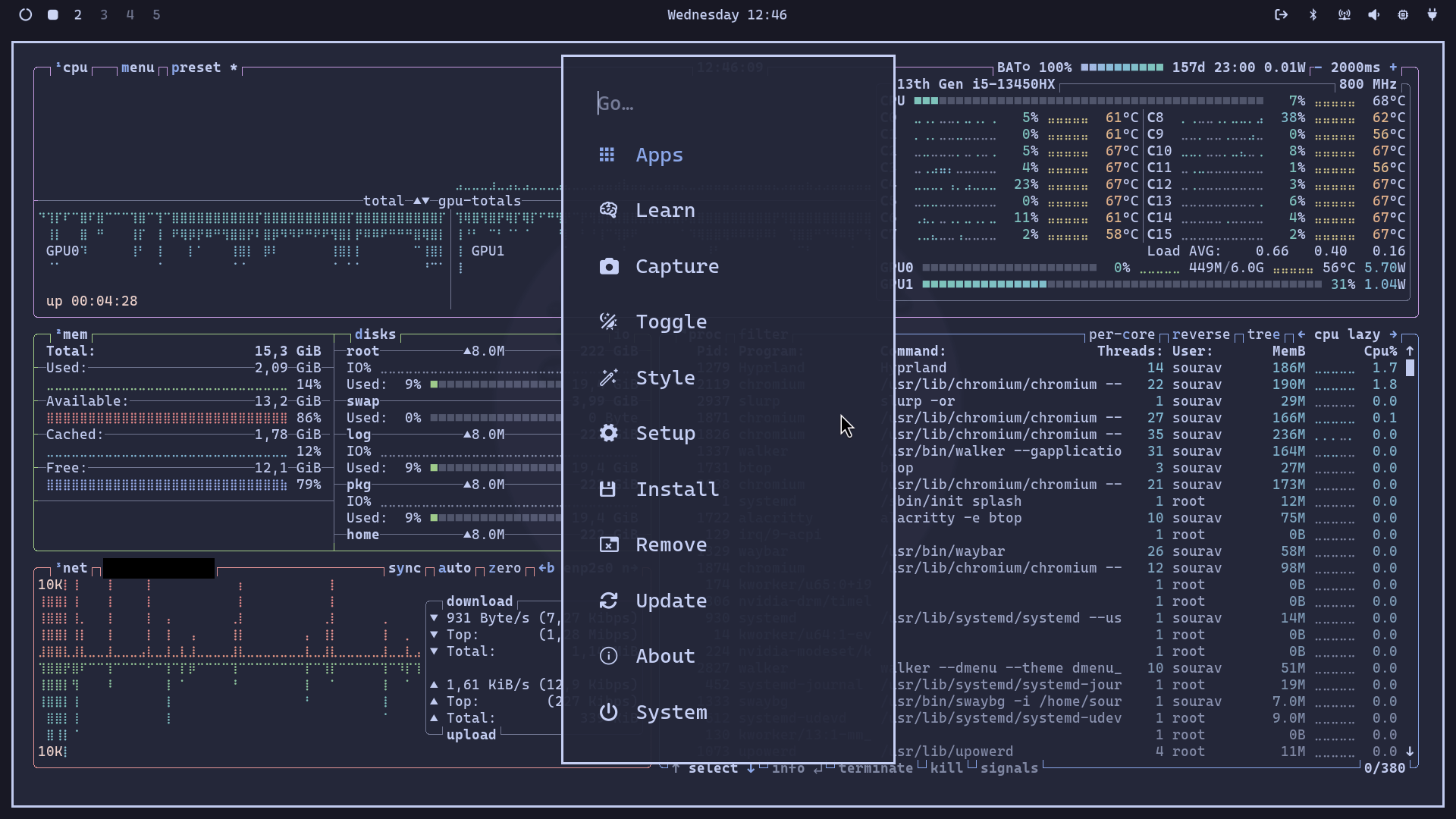Click the About info circle icon
This screenshot has height=819, width=1456.
point(608,657)
